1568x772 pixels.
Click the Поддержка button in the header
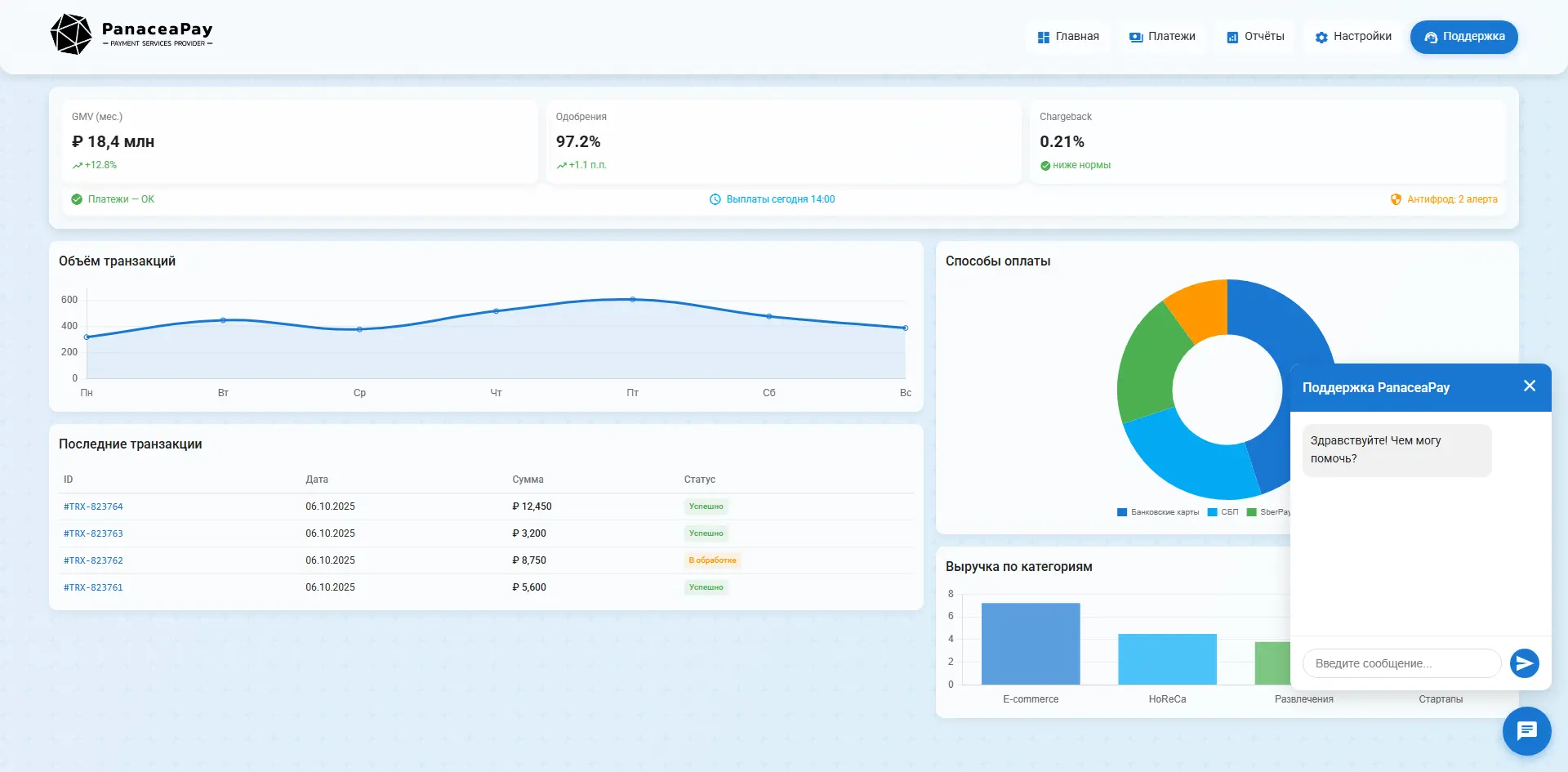[1463, 37]
